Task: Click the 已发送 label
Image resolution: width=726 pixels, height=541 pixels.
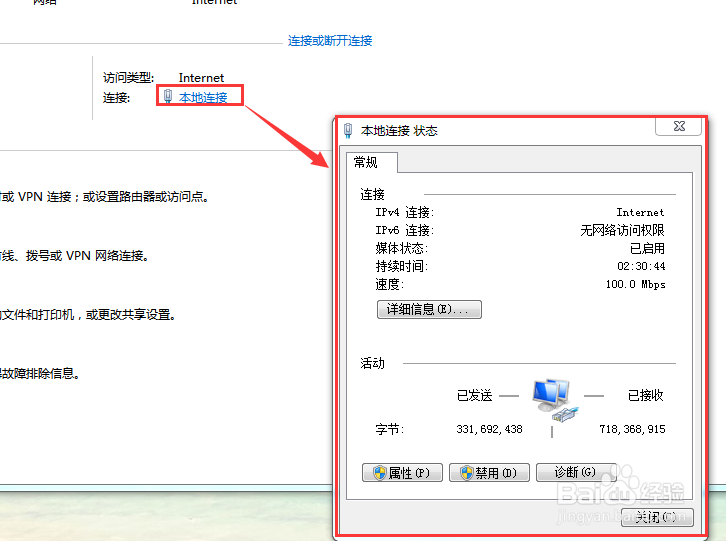Action: tap(475, 396)
